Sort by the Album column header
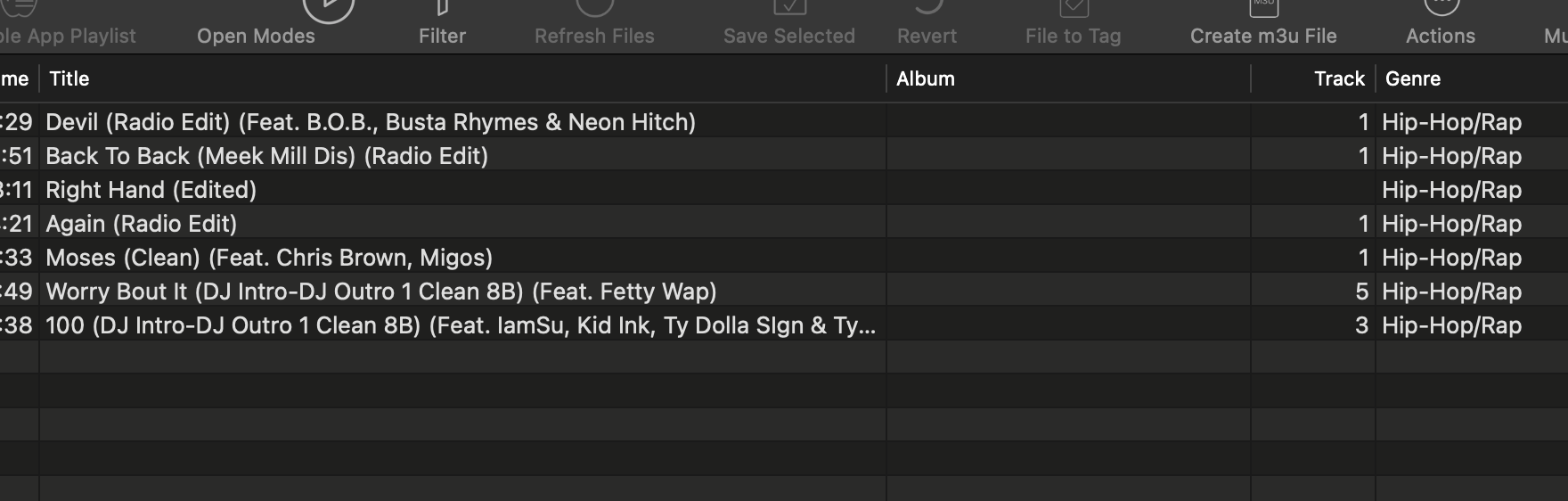Screen dimensions: 1568x501 tap(926, 78)
